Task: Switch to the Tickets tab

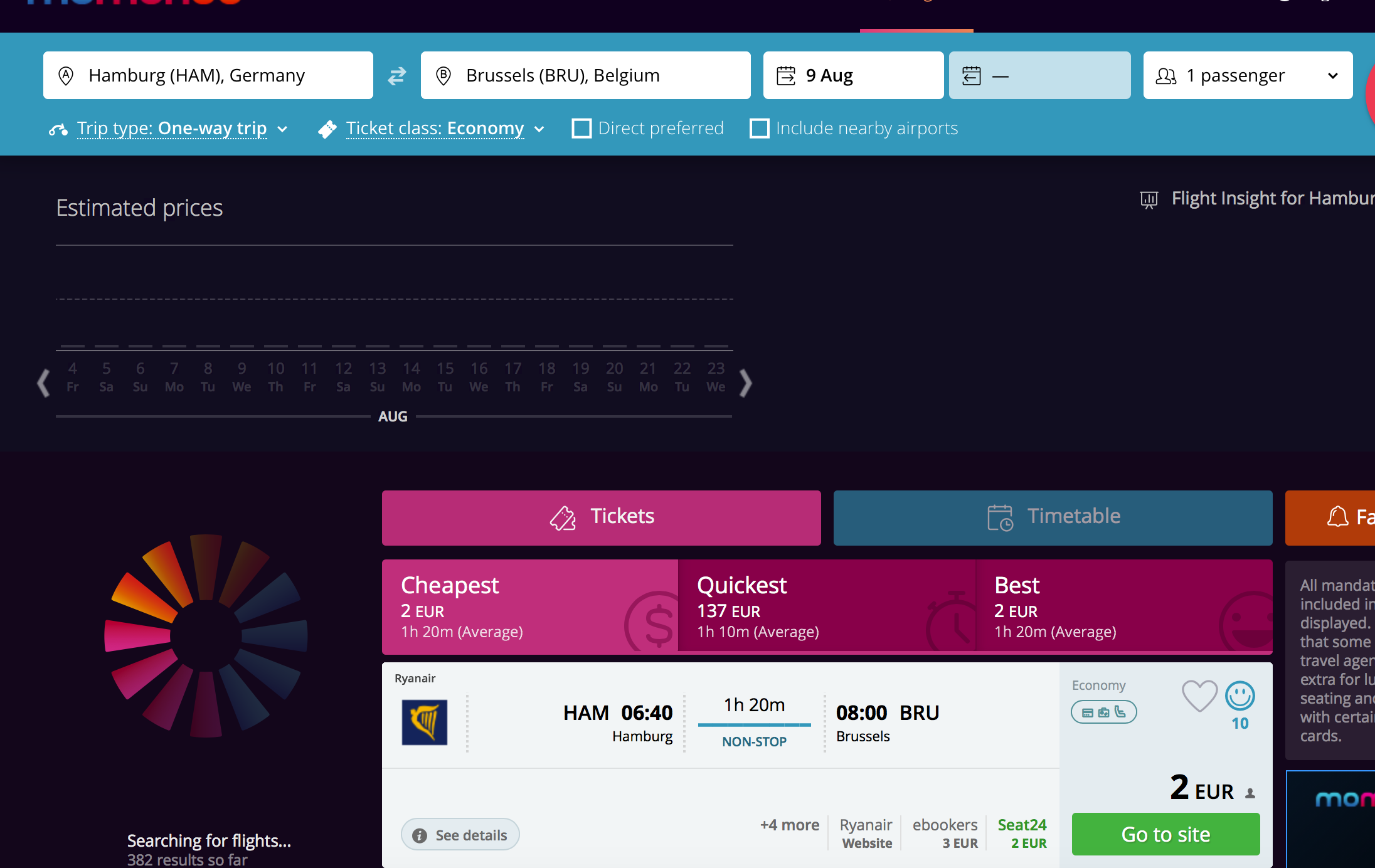Action: [601, 518]
